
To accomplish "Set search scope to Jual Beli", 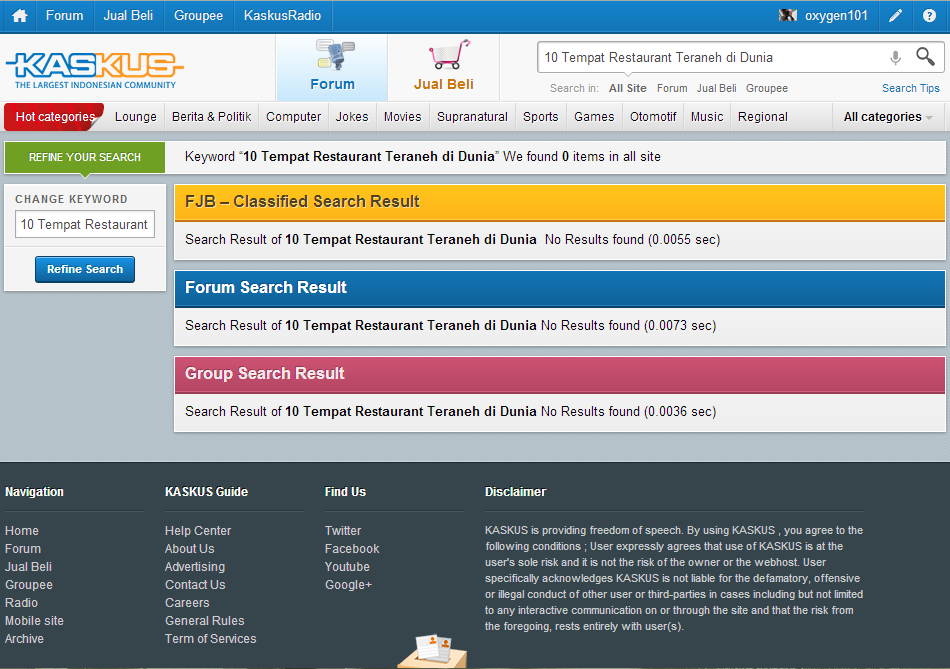I will [x=717, y=88].
